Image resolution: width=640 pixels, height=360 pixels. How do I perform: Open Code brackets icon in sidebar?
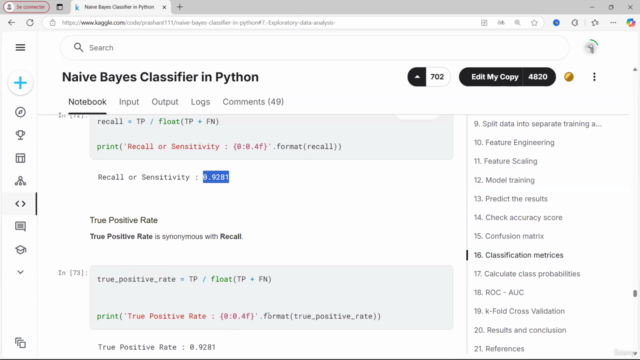point(20,204)
